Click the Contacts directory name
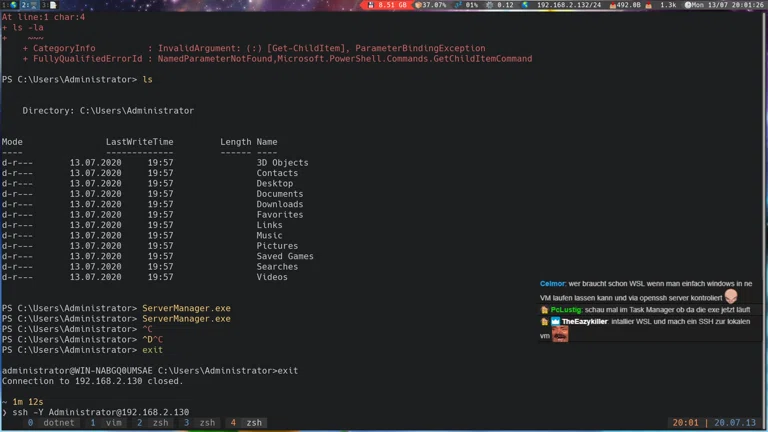768x432 pixels. coord(277,173)
